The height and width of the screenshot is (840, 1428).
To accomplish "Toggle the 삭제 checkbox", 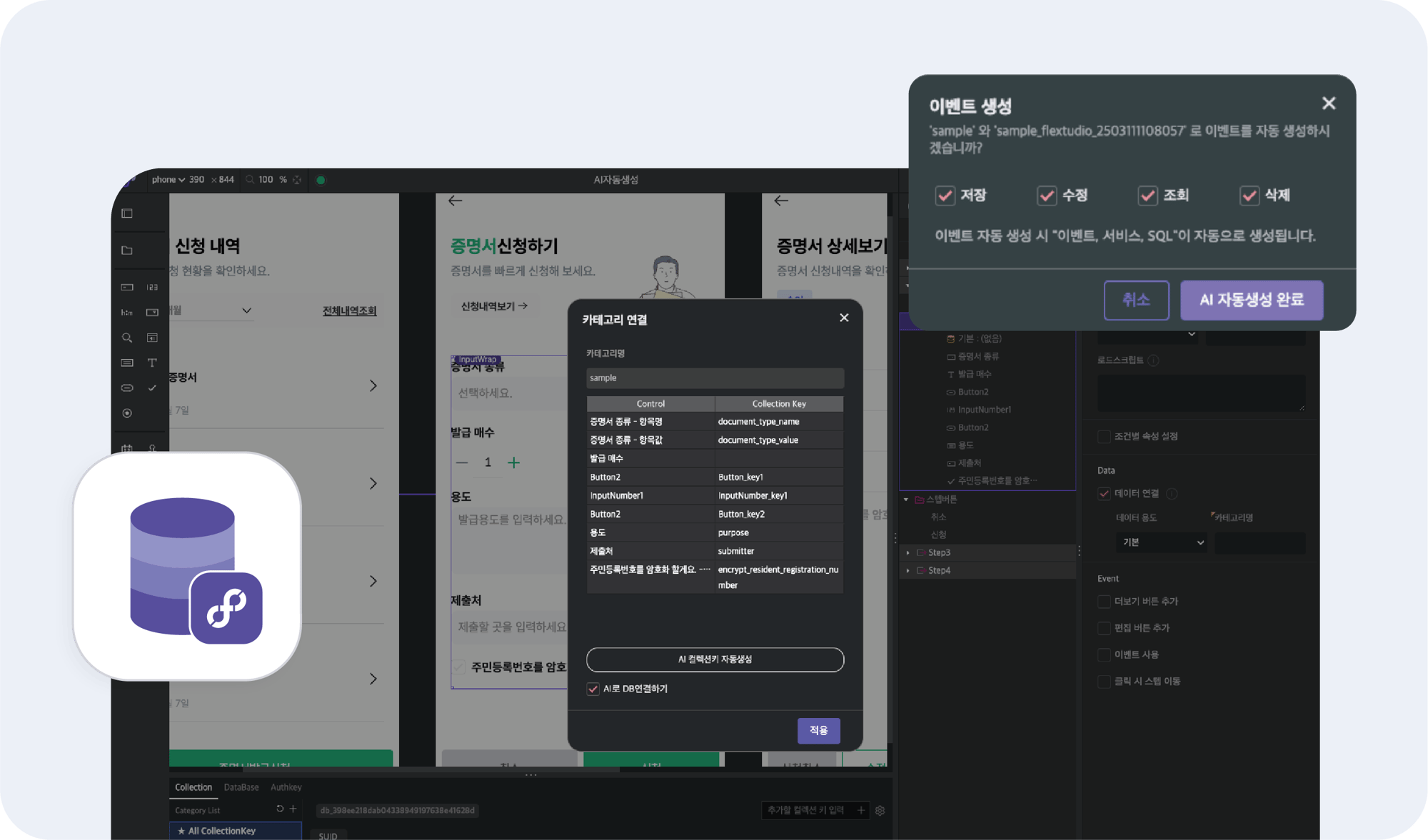I will tap(1249, 196).
